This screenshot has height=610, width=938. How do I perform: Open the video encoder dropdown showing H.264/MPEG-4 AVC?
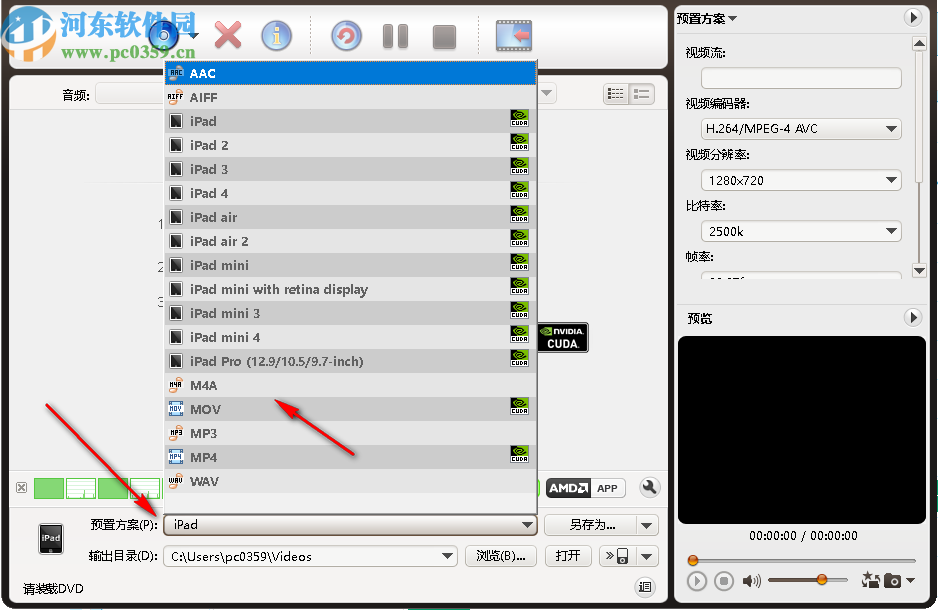802,128
